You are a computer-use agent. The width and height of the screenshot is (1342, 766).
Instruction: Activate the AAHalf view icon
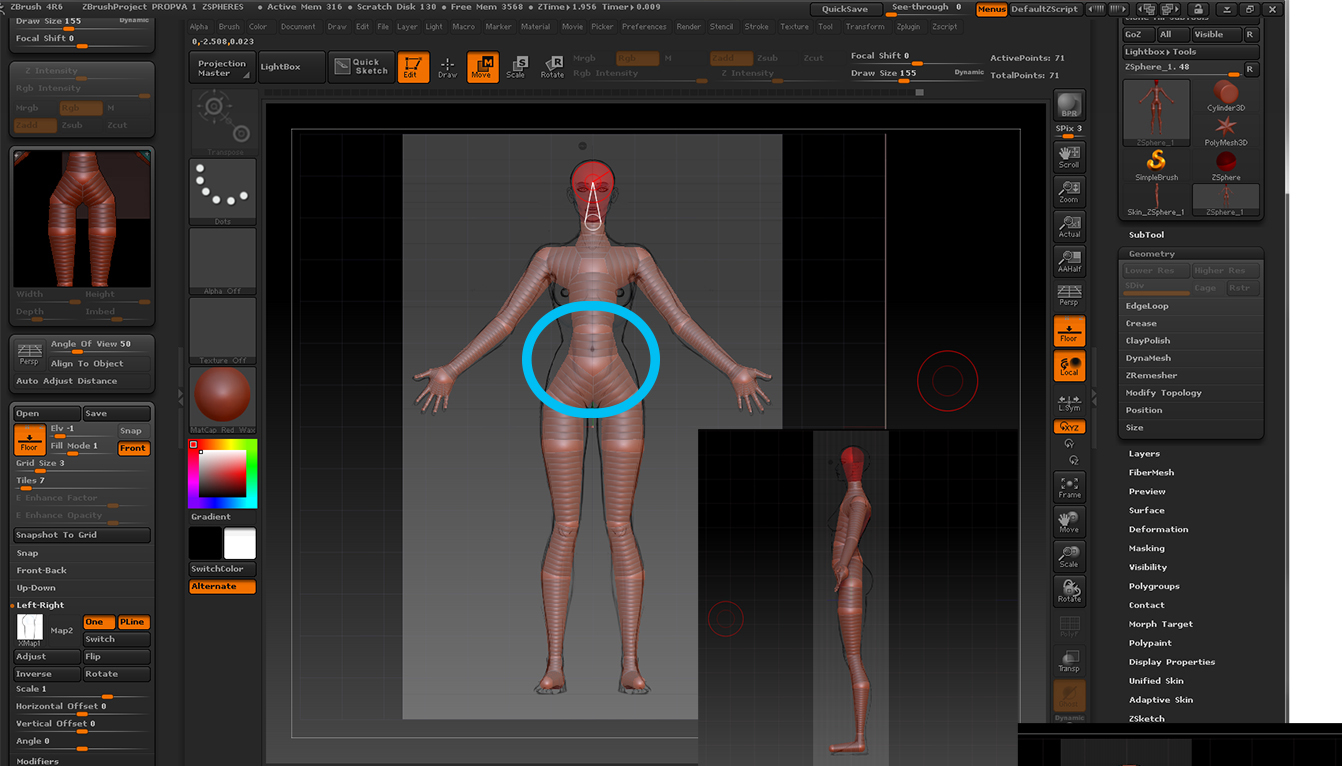coord(1069,260)
